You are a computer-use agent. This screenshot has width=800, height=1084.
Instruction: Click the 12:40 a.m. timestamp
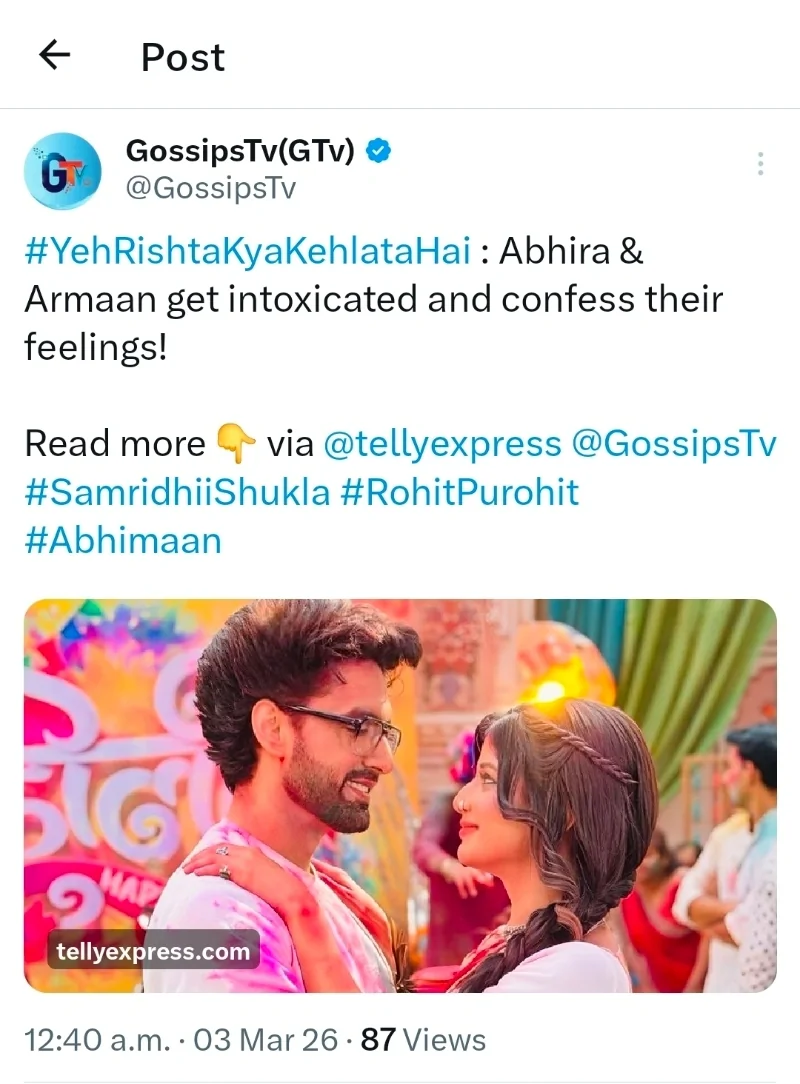(97, 1040)
